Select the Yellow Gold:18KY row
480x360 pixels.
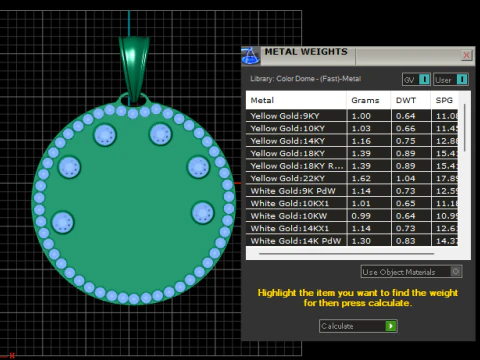tap(352, 153)
